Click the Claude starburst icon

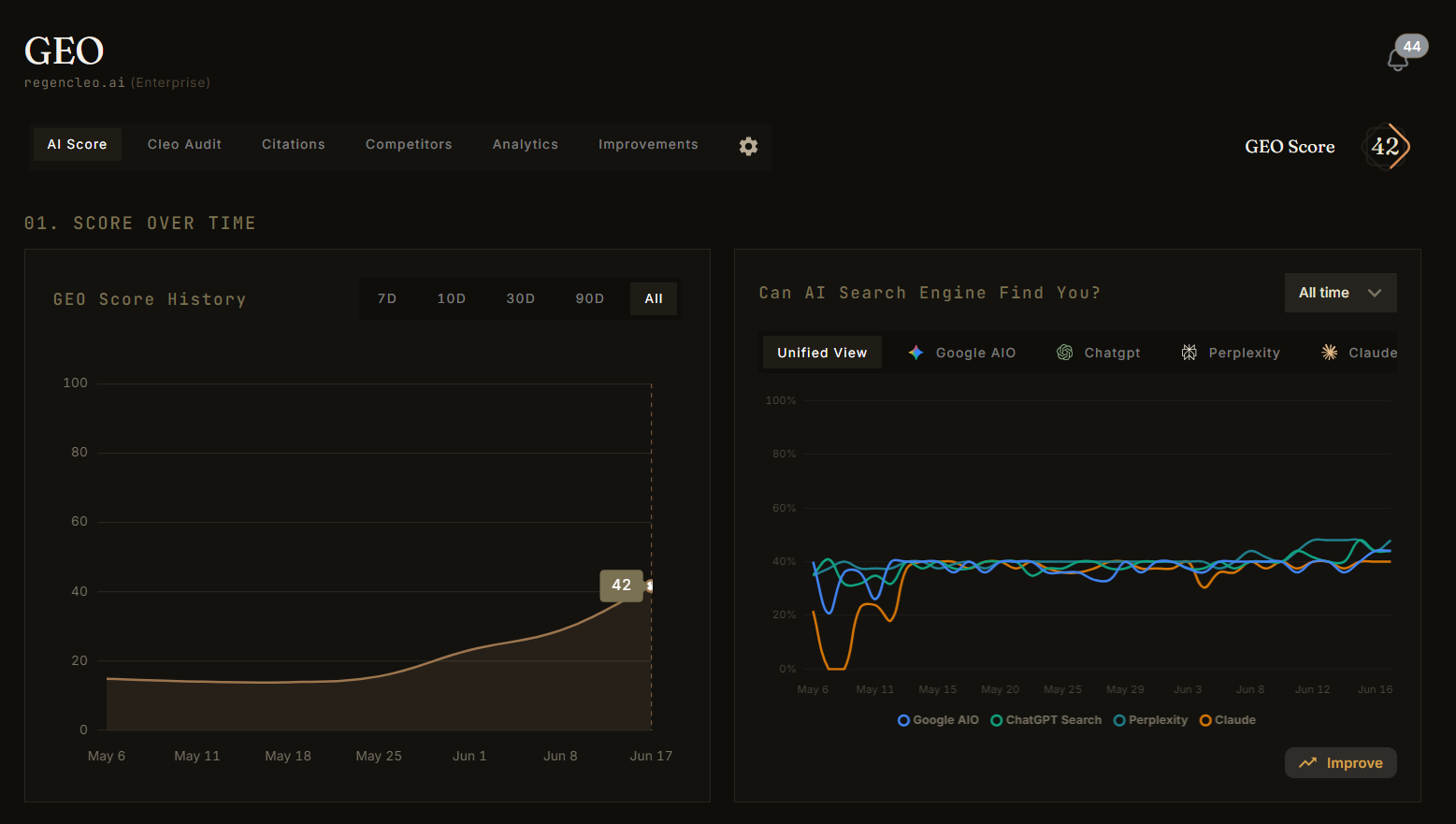pos(1329,353)
